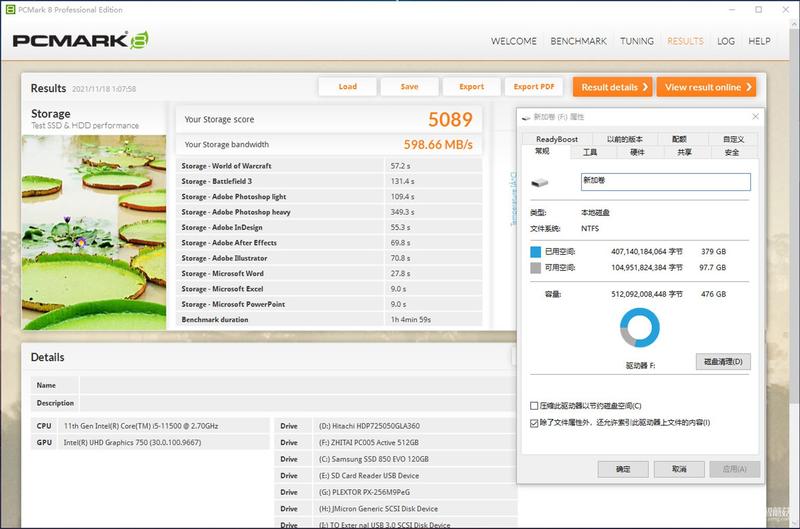This screenshot has height=529, width=800.
Task: Click the gray free-space color square
Action: click(535, 268)
